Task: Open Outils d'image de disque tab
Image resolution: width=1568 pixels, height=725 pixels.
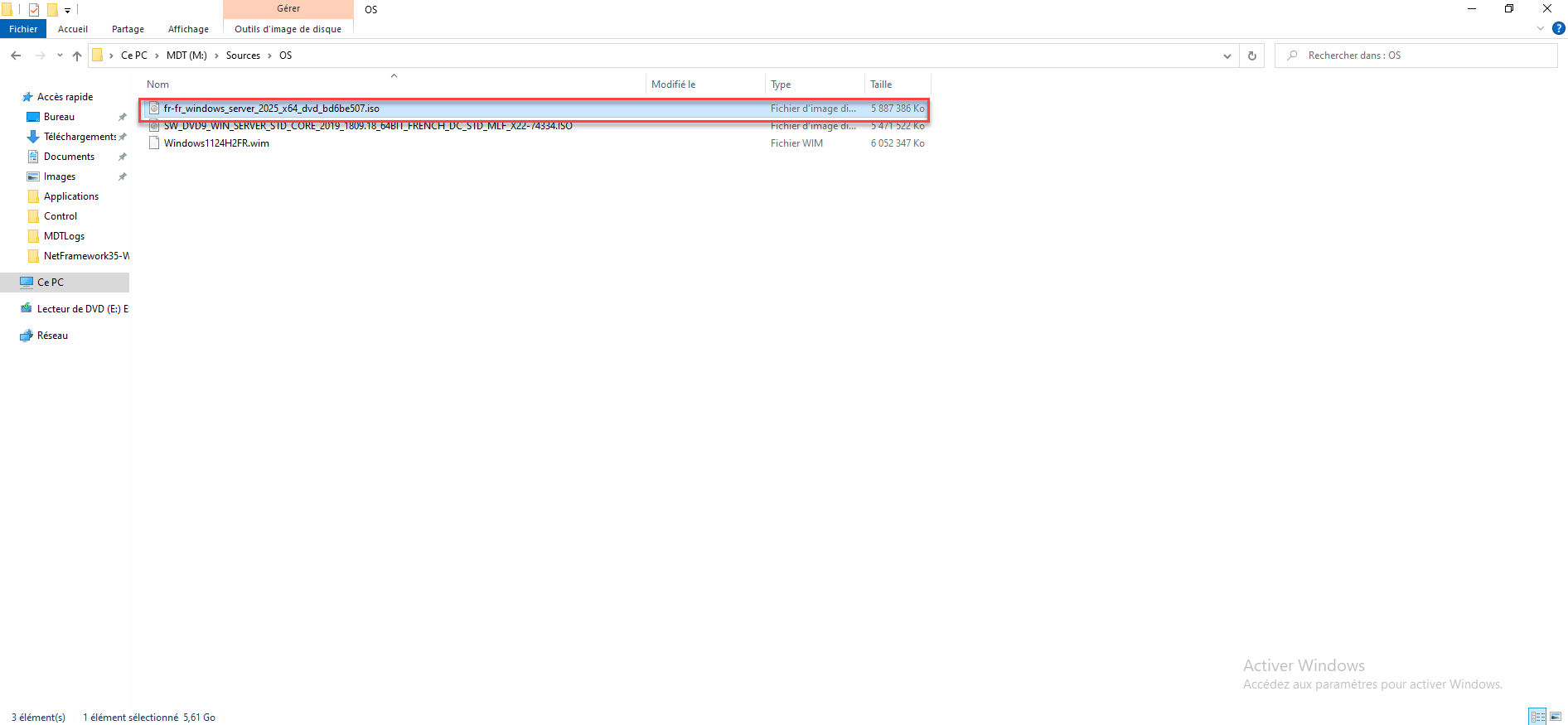Action: 288,29
